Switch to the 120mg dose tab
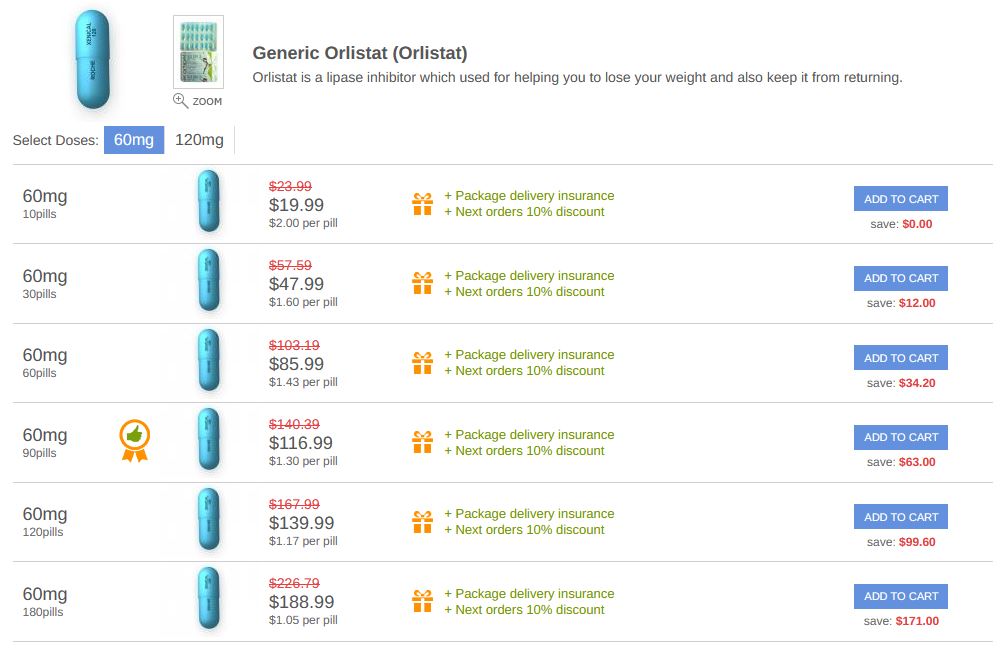 coord(199,140)
